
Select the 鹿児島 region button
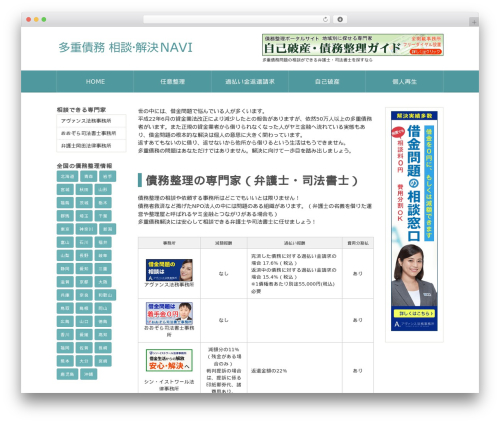(x=67, y=374)
